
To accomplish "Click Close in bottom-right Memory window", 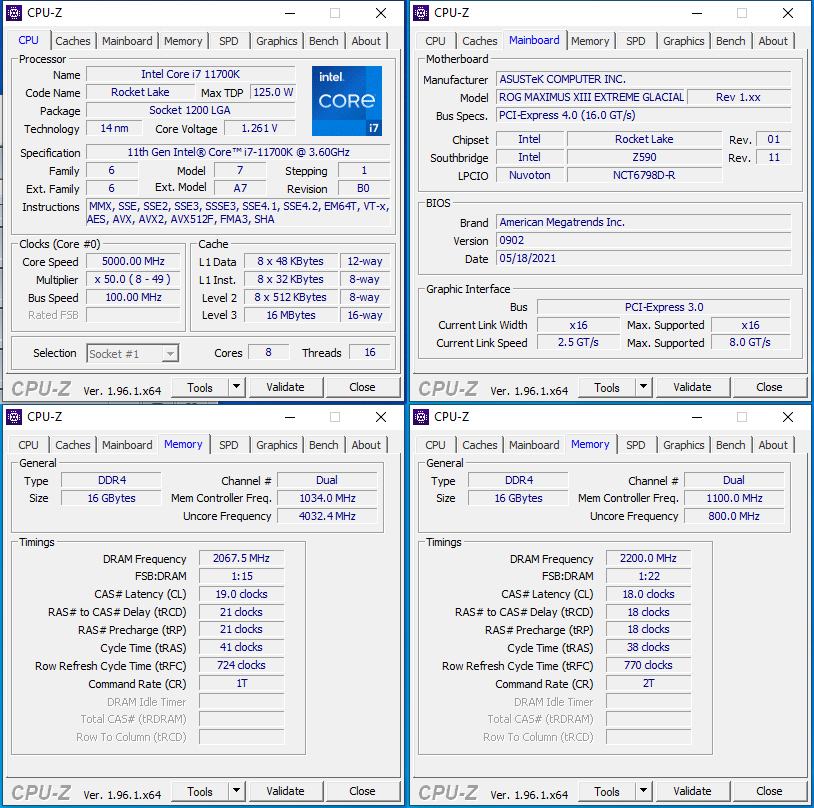I will point(769,791).
